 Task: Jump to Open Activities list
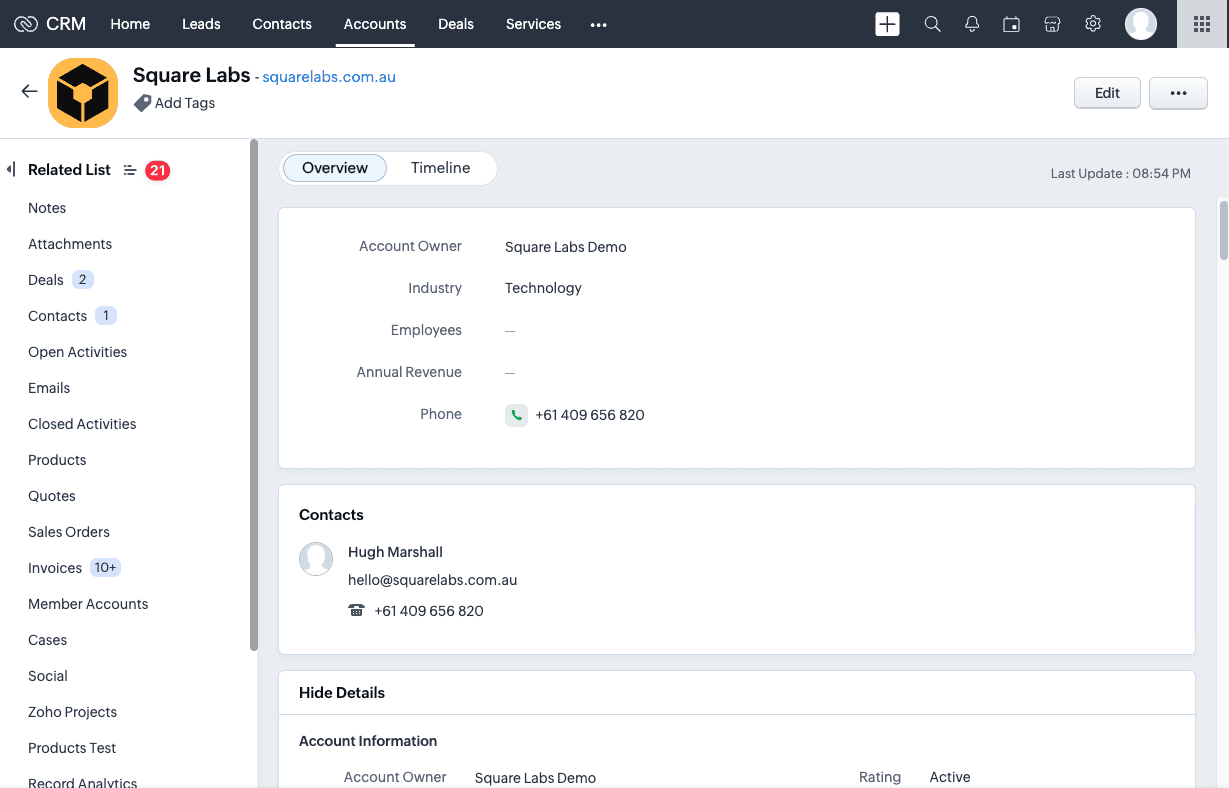[77, 352]
